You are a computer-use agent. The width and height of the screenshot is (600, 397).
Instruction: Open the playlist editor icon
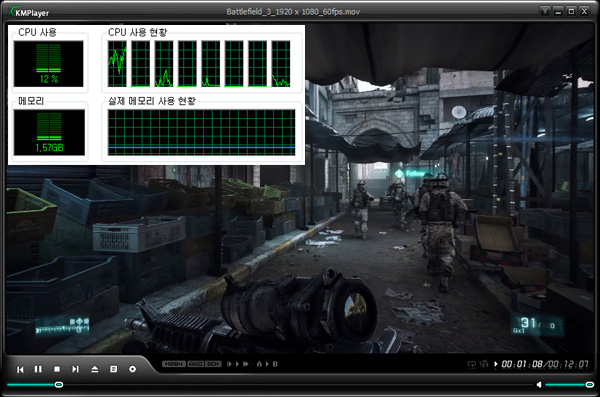[113, 369]
